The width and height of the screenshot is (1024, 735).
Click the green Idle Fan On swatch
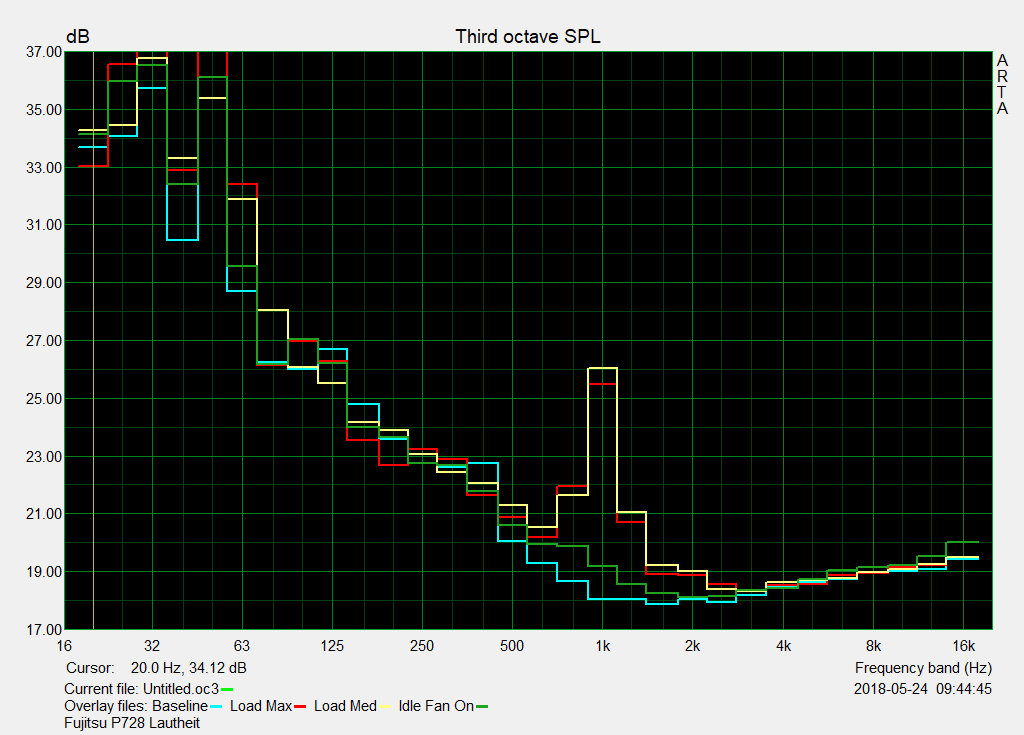click(482, 707)
